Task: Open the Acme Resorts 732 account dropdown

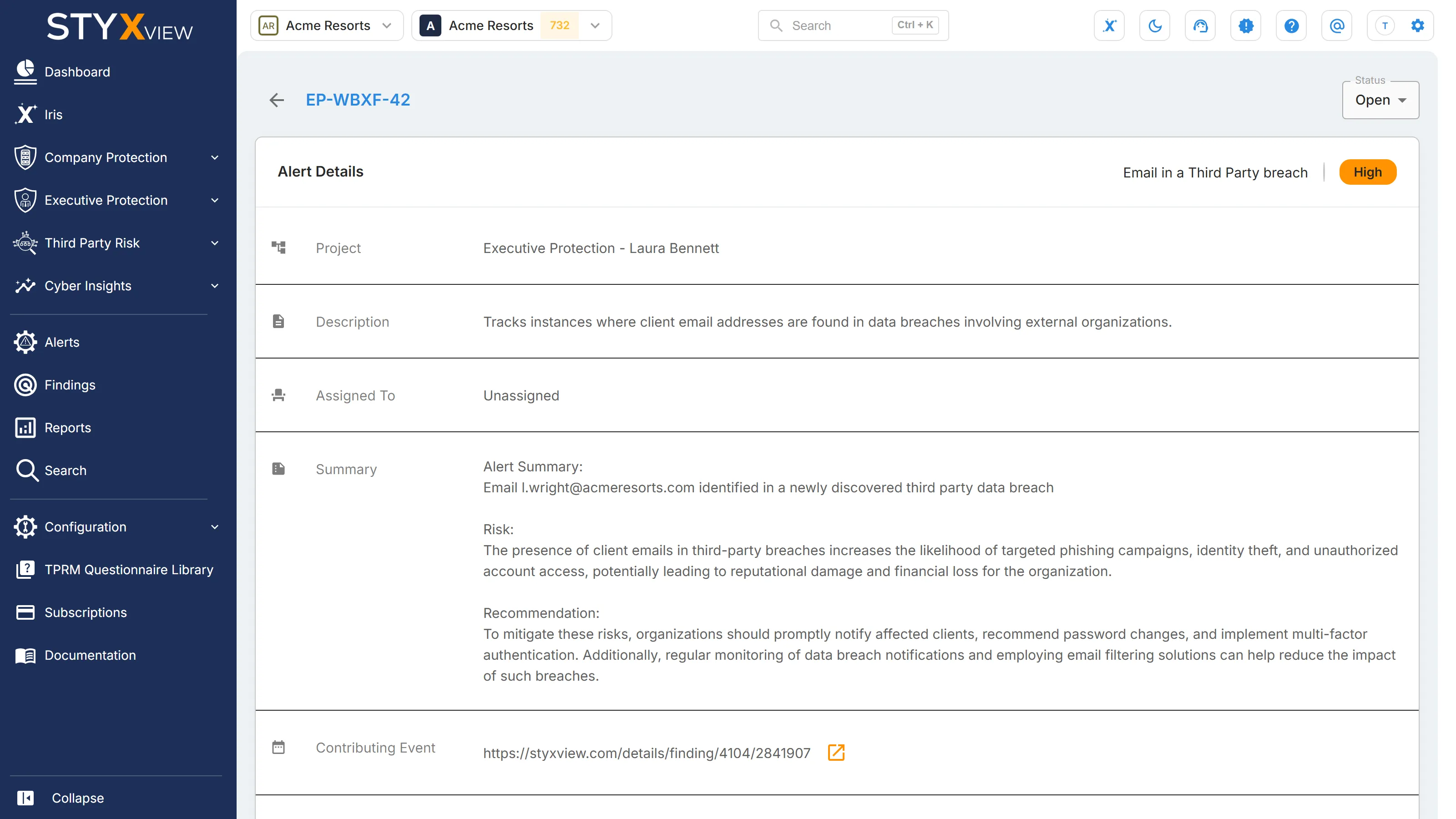Action: pos(511,25)
